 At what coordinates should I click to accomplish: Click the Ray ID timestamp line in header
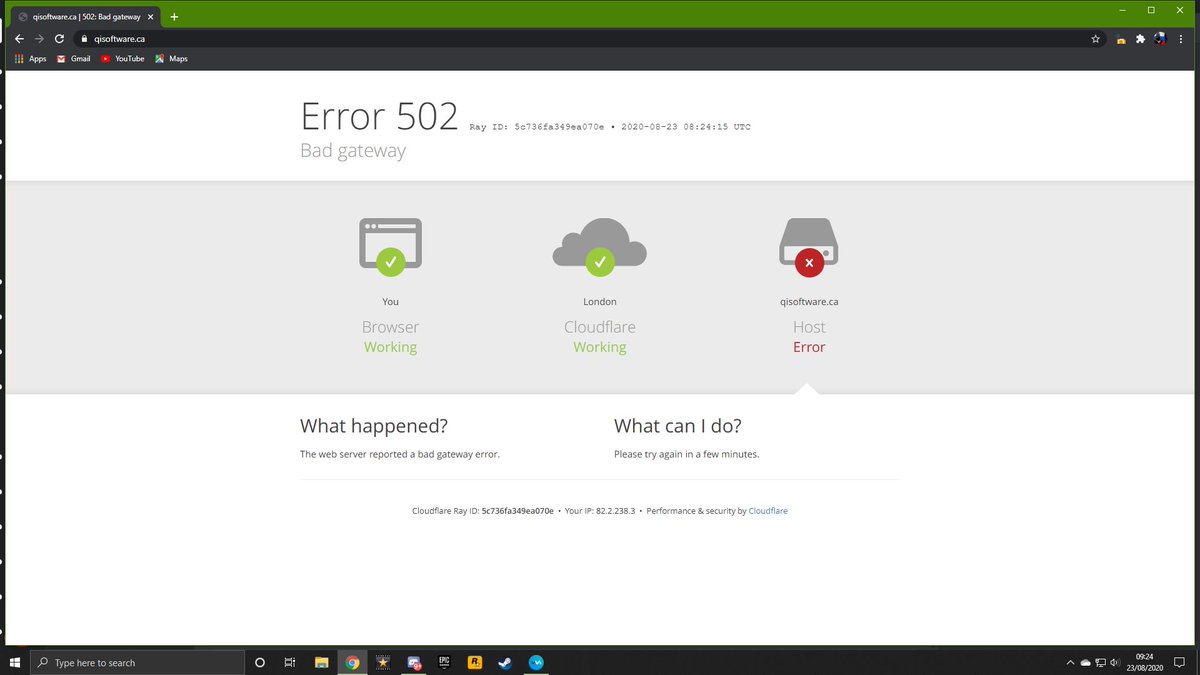pos(610,127)
